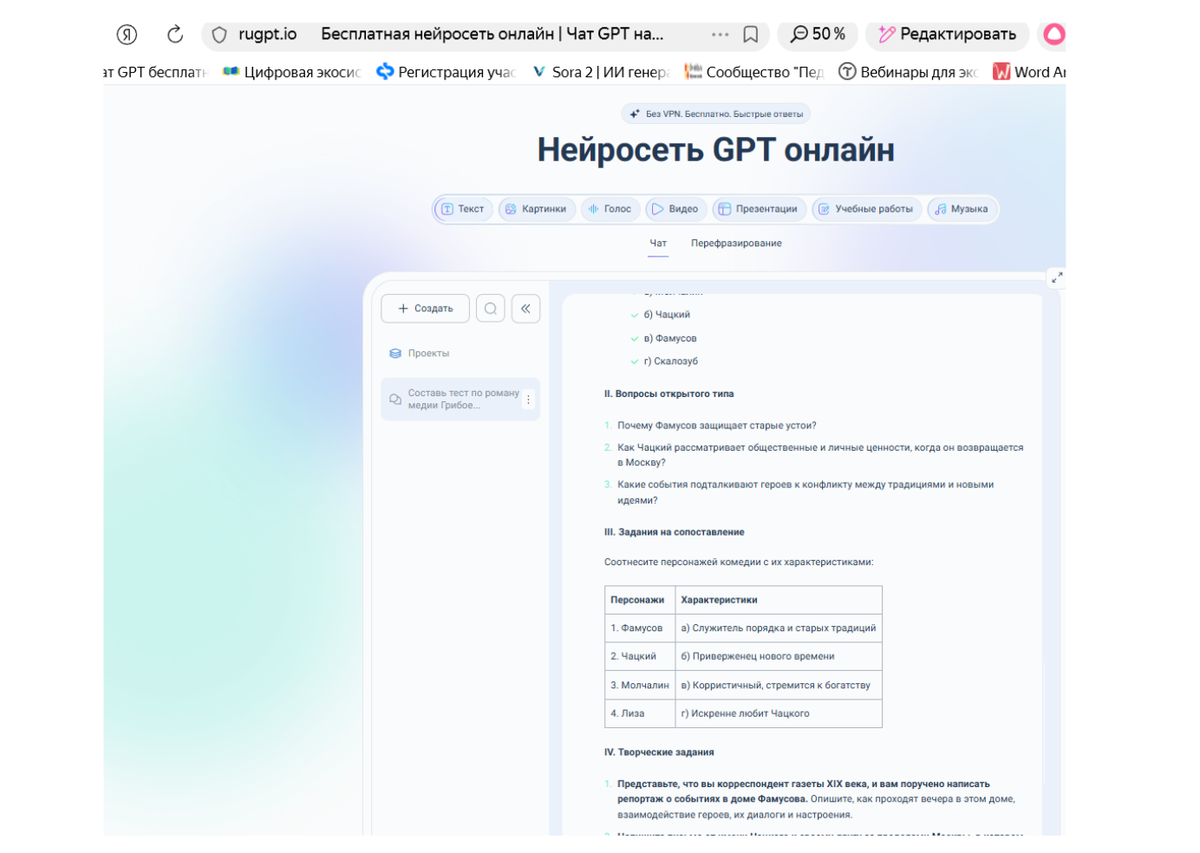Switch to the Видео mode

[x=674, y=209]
